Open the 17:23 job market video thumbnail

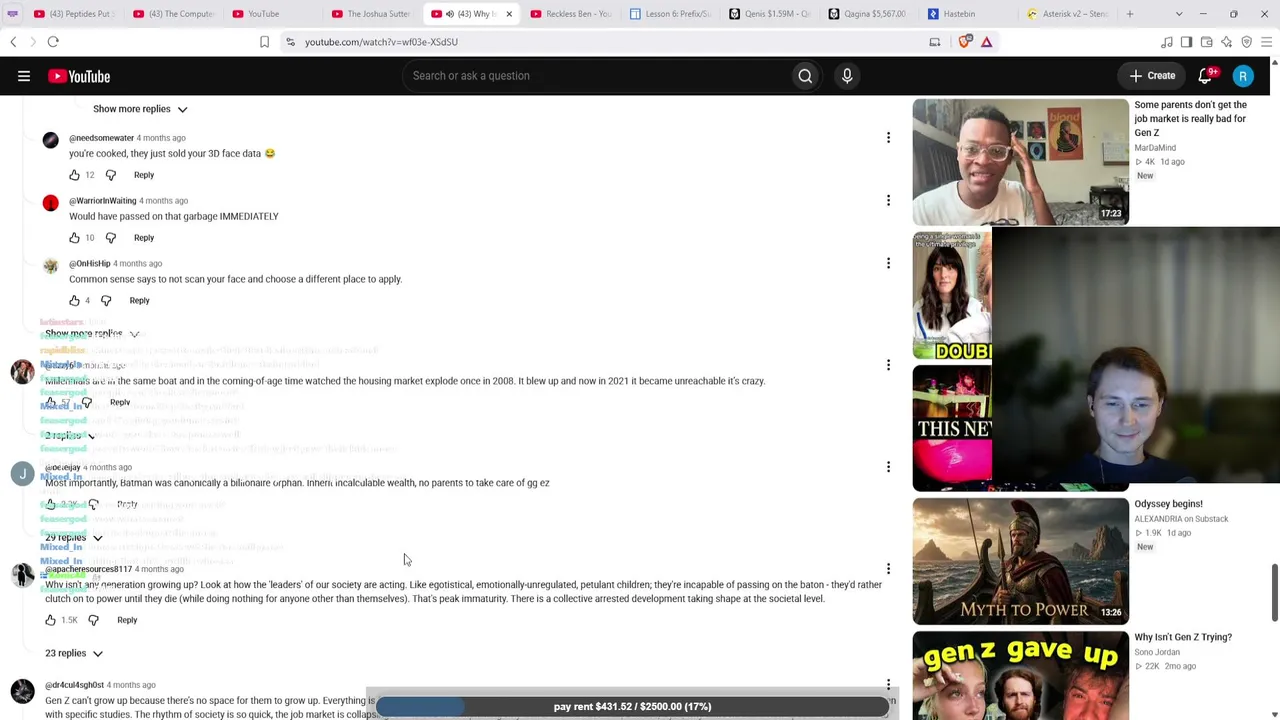pyautogui.click(x=1020, y=162)
